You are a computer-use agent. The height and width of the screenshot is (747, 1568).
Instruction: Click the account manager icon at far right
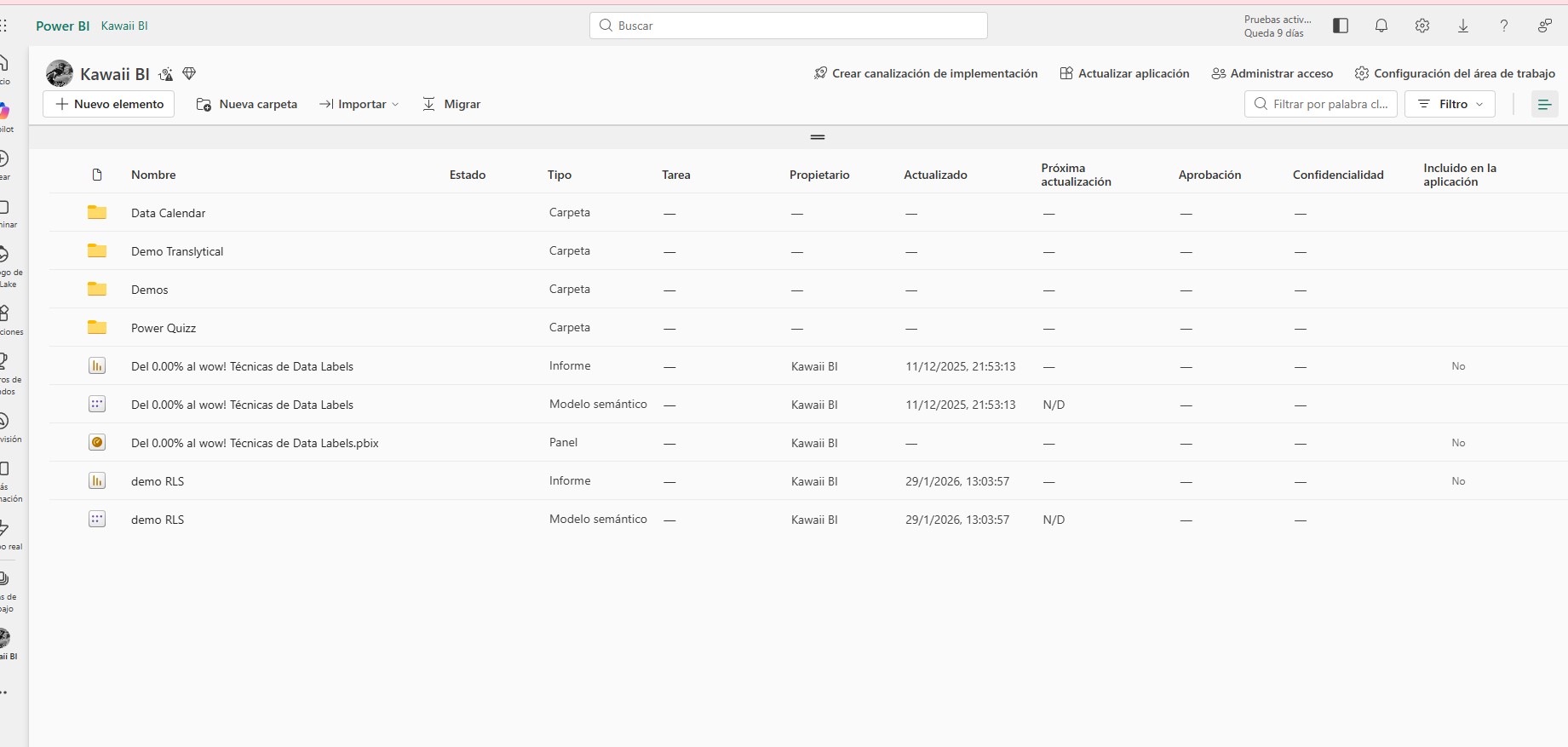point(1545,26)
